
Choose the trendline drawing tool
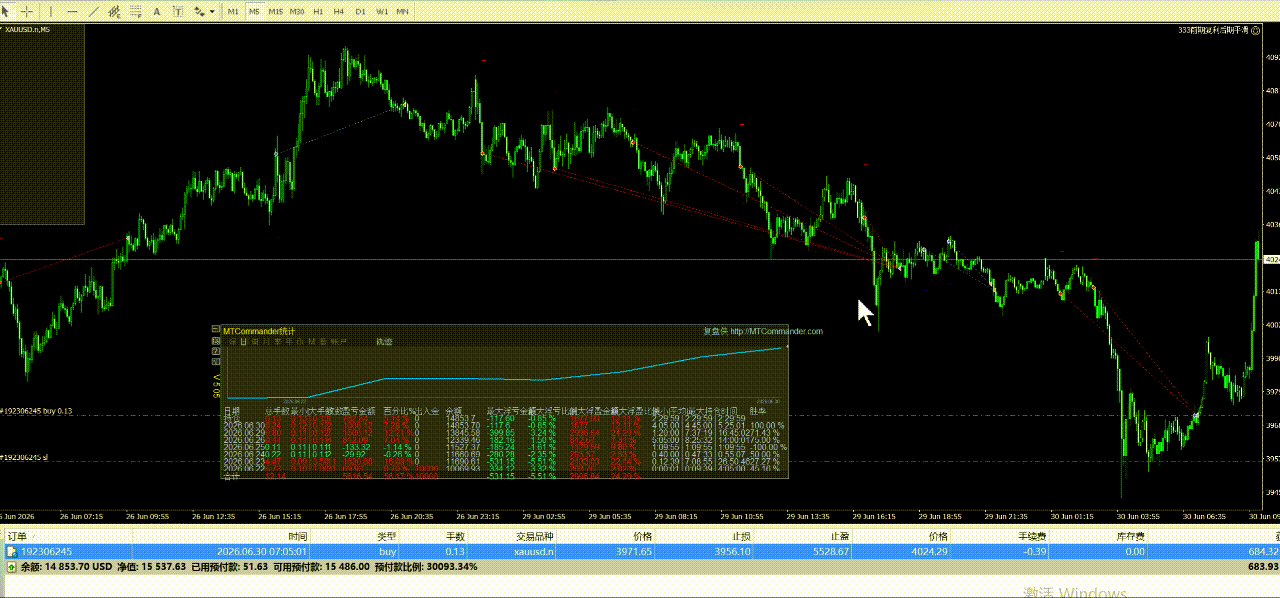tap(94, 12)
